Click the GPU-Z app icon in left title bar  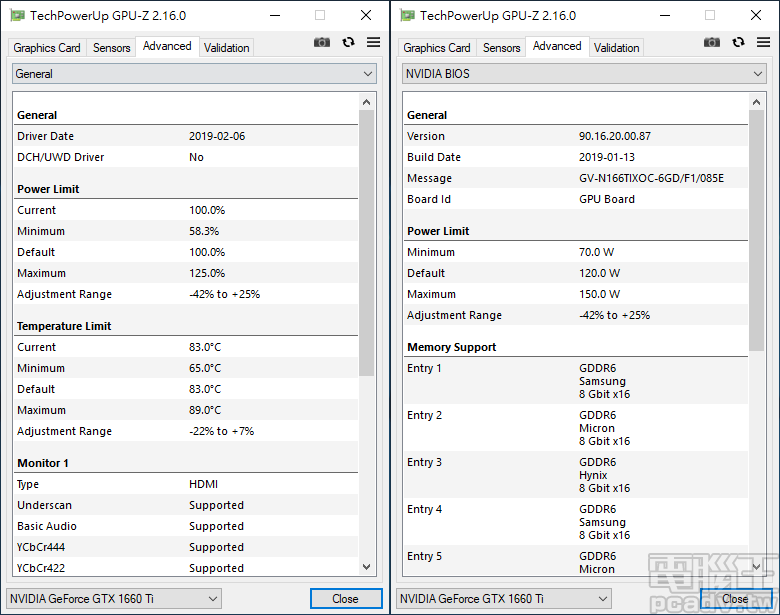17,15
